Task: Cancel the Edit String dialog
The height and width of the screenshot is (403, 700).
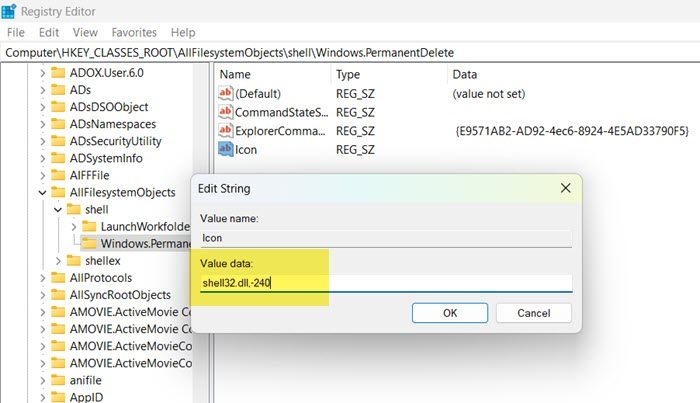Action: [532, 313]
